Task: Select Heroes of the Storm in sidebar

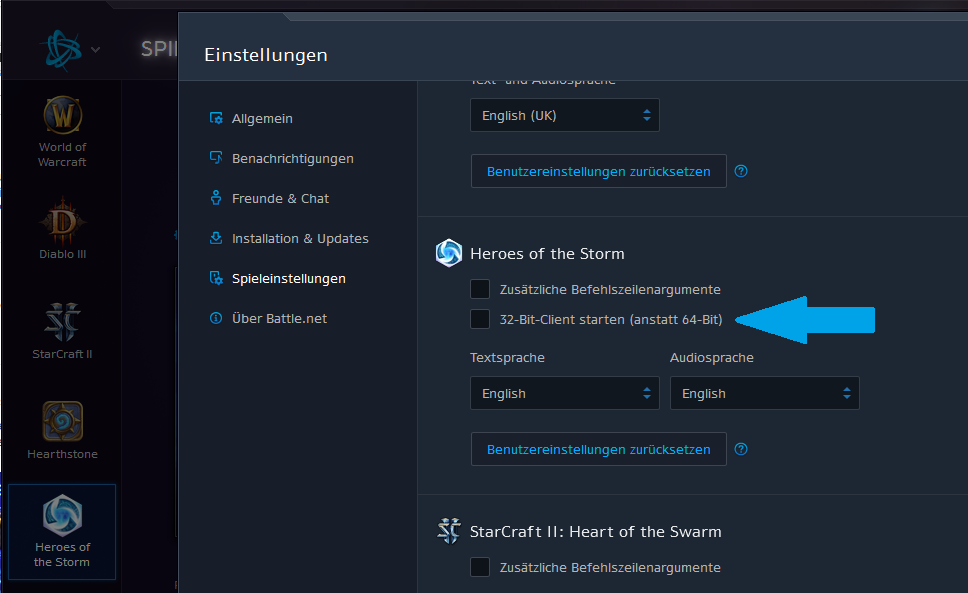Action: pos(62,531)
